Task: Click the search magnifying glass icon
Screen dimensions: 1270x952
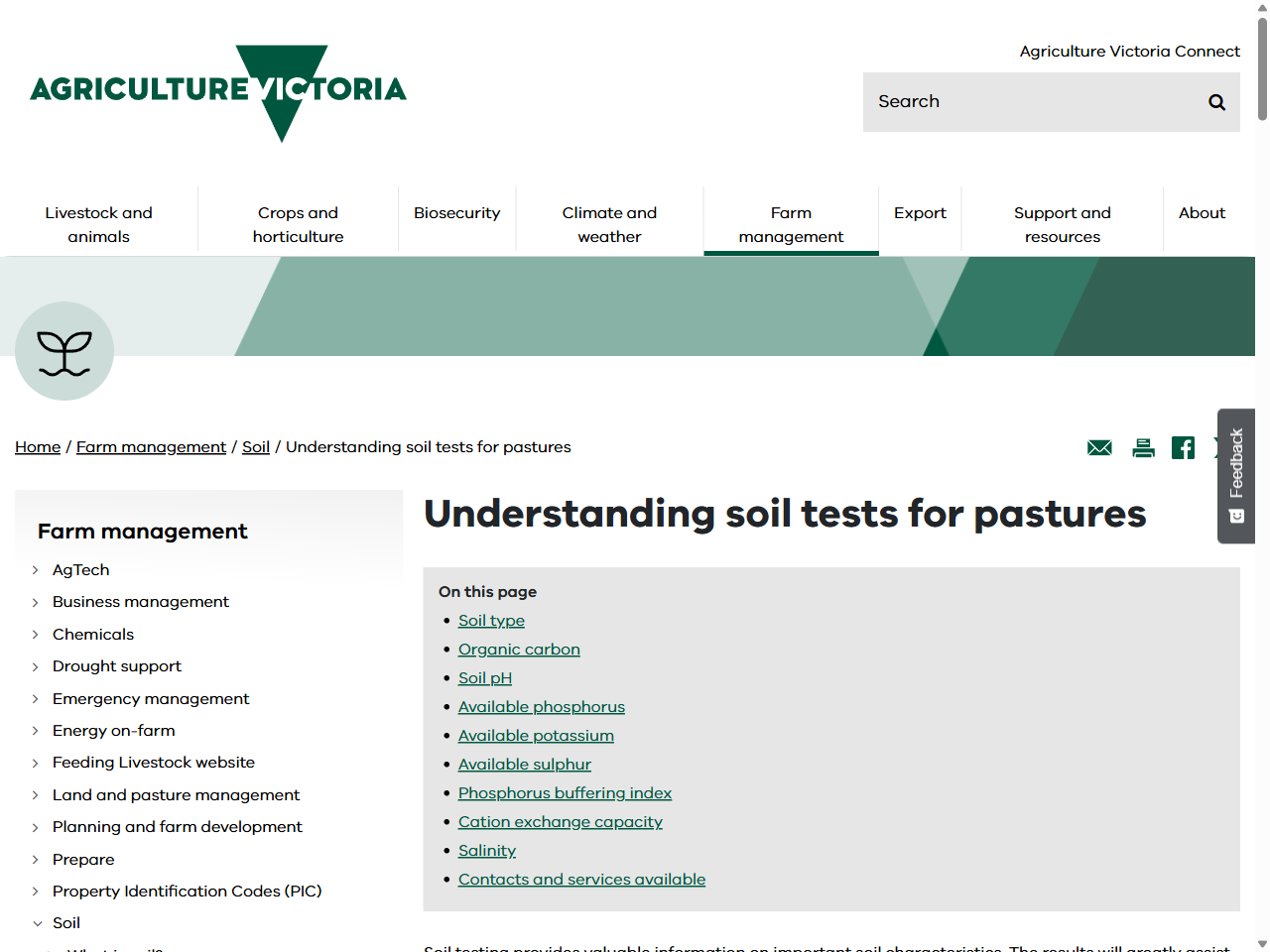Action: click(1216, 101)
